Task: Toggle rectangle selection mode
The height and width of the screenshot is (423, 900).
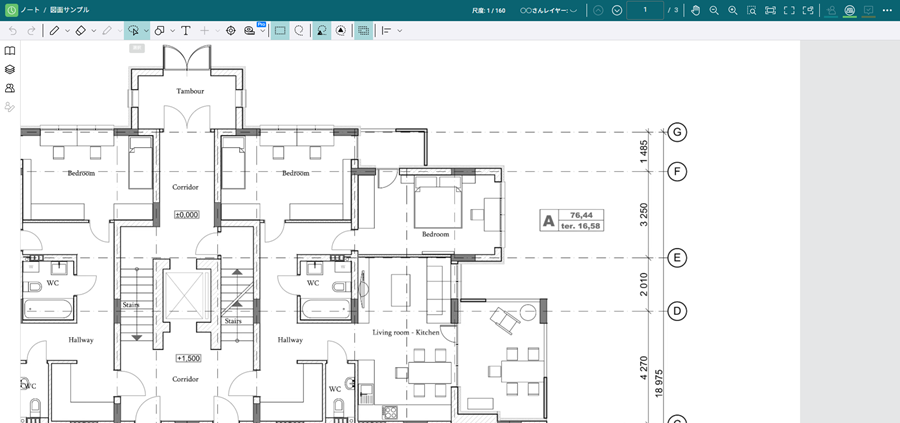Action: point(280,31)
